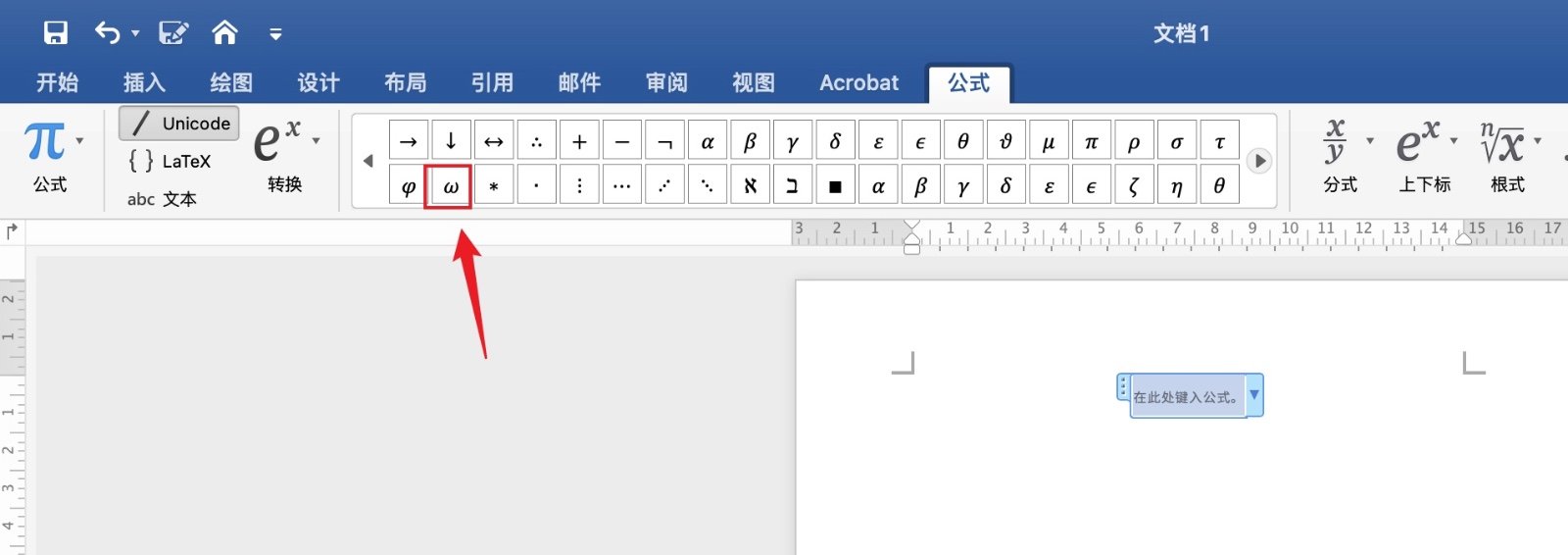Viewport: 1568px width, 555px height.
Task: Insert the down-right diagonal ellipsis ⋱ symbol
Action: (708, 185)
